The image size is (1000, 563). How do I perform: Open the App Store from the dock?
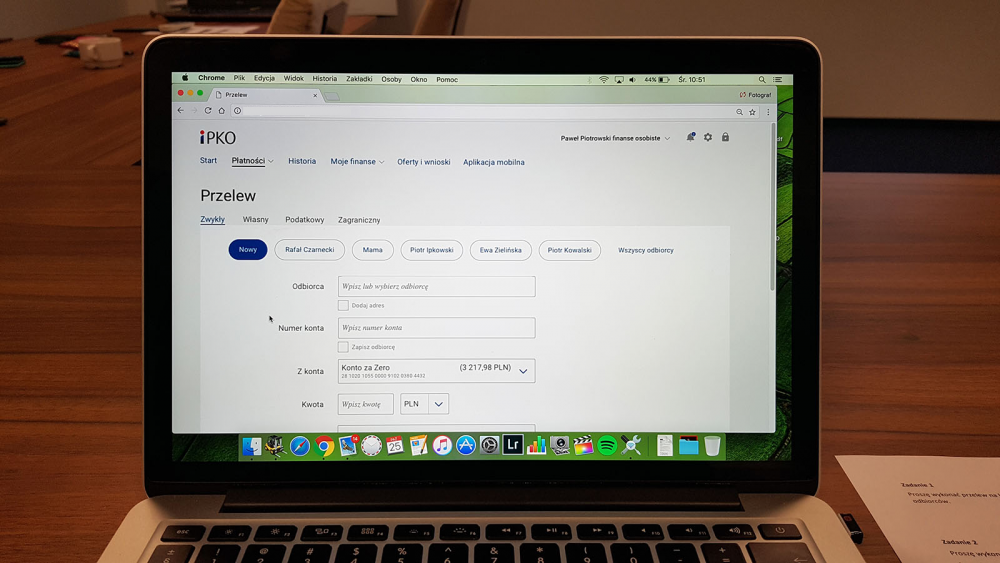(466, 445)
